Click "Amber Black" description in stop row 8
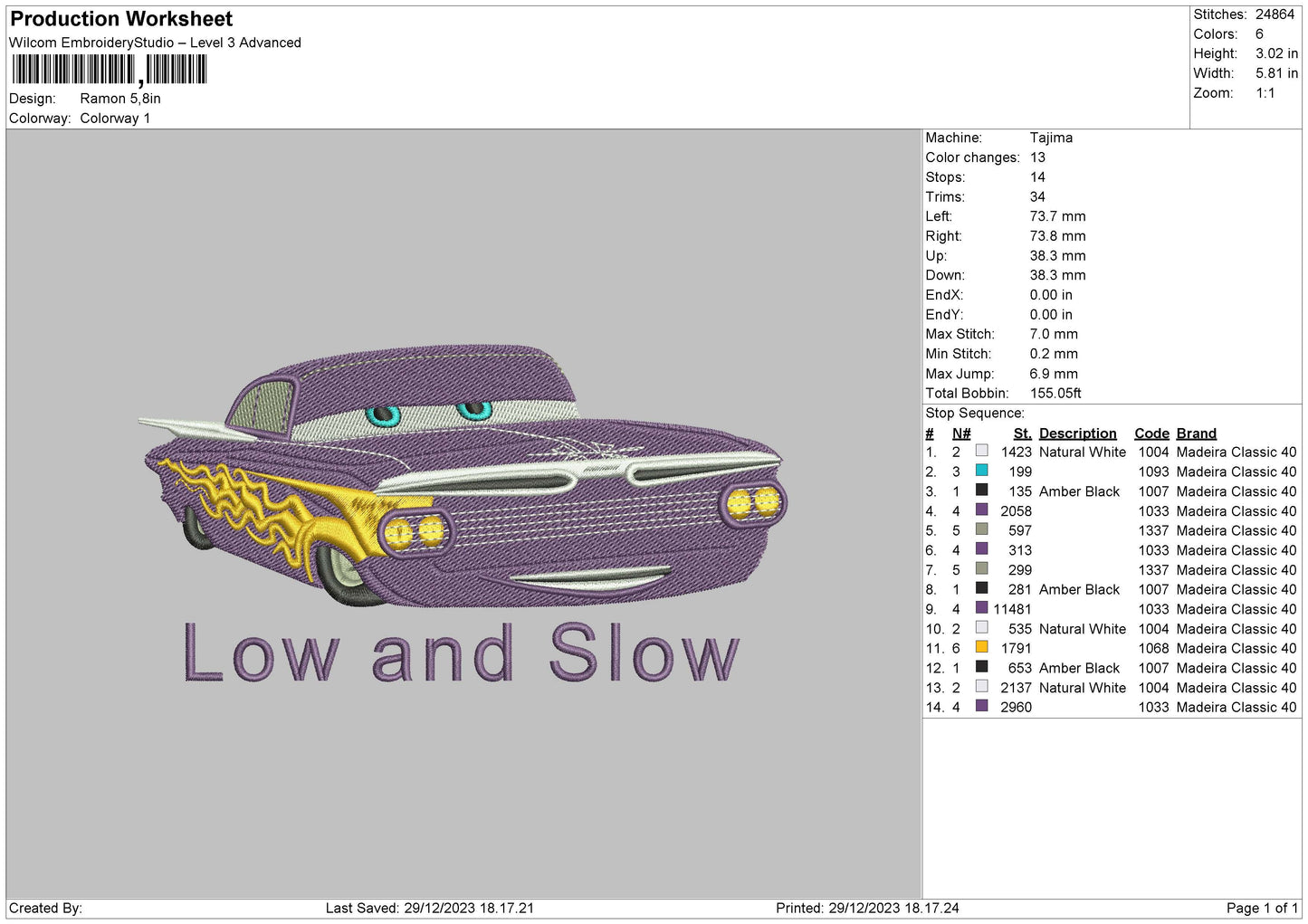Screen dimensions: 1308x924 (x=1079, y=589)
